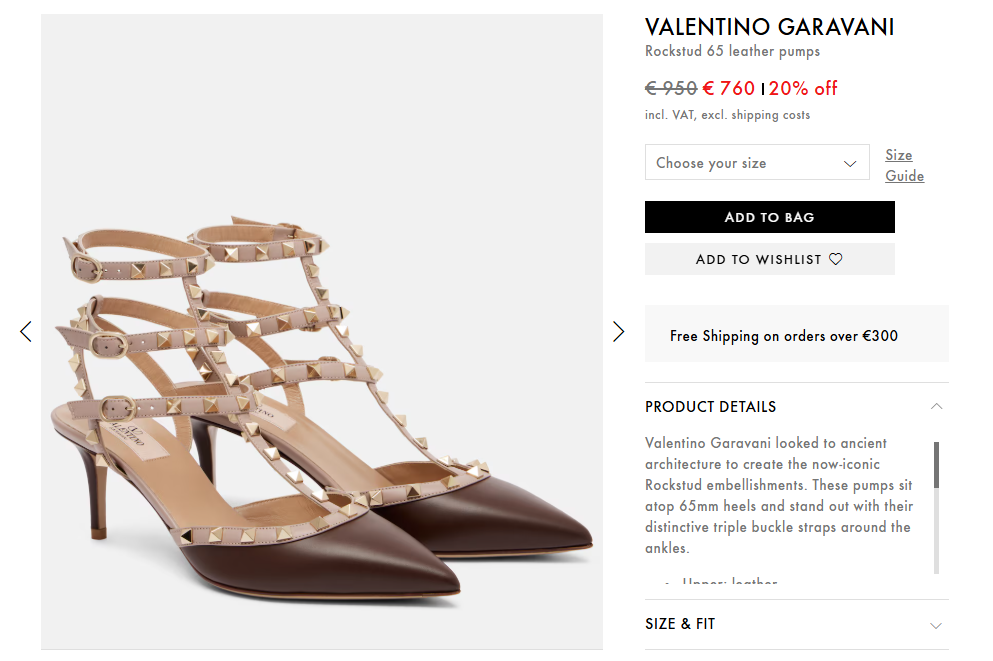Select the Size & Fit section header
This screenshot has width=993, height=661.
(x=680, y=624)
